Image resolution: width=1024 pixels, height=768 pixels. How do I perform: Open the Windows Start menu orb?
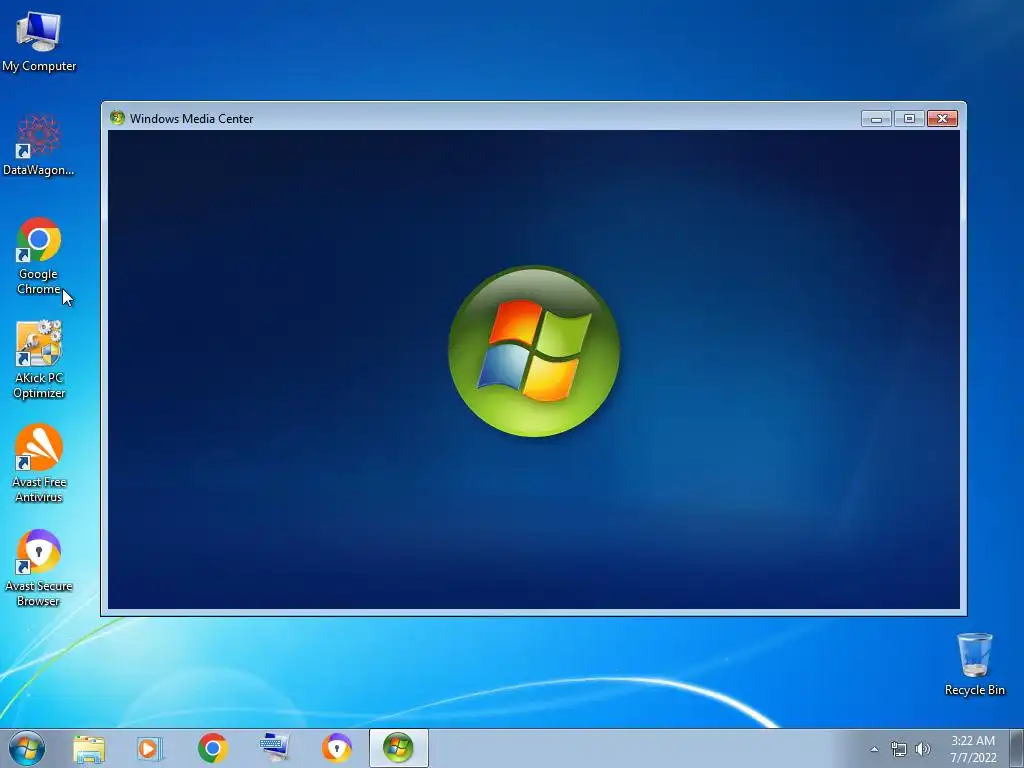(x=27, y=748)
